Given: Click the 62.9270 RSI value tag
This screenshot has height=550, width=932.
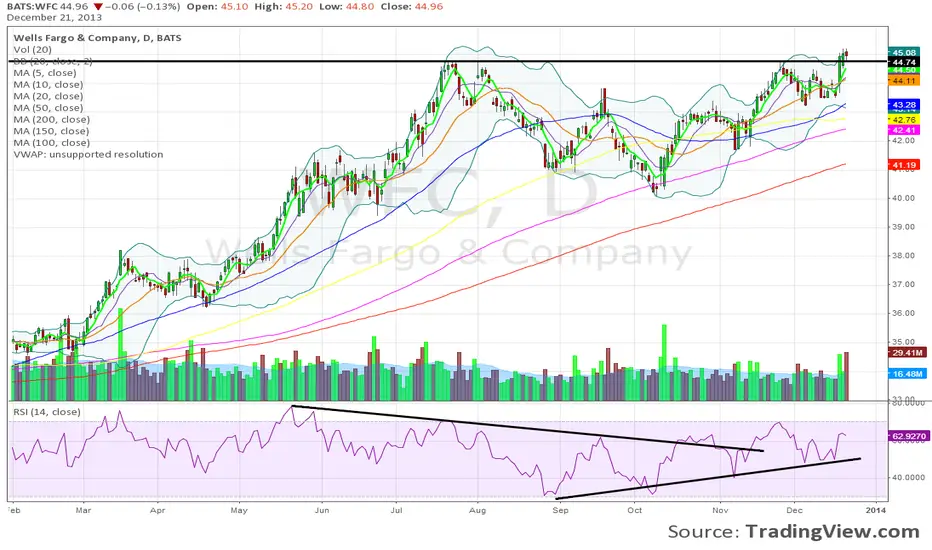Looking at the screenshot, I should pos(909,436).
